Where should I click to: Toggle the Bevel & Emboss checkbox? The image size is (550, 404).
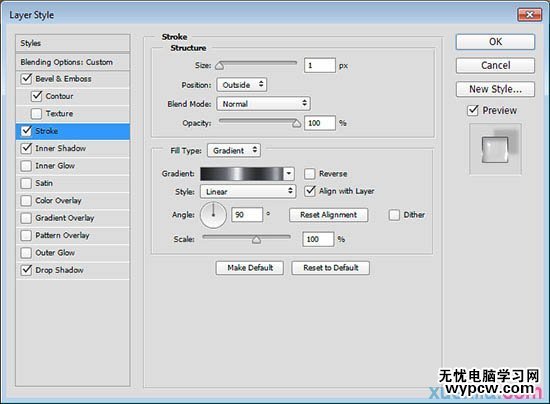click(x=27, y=79)
